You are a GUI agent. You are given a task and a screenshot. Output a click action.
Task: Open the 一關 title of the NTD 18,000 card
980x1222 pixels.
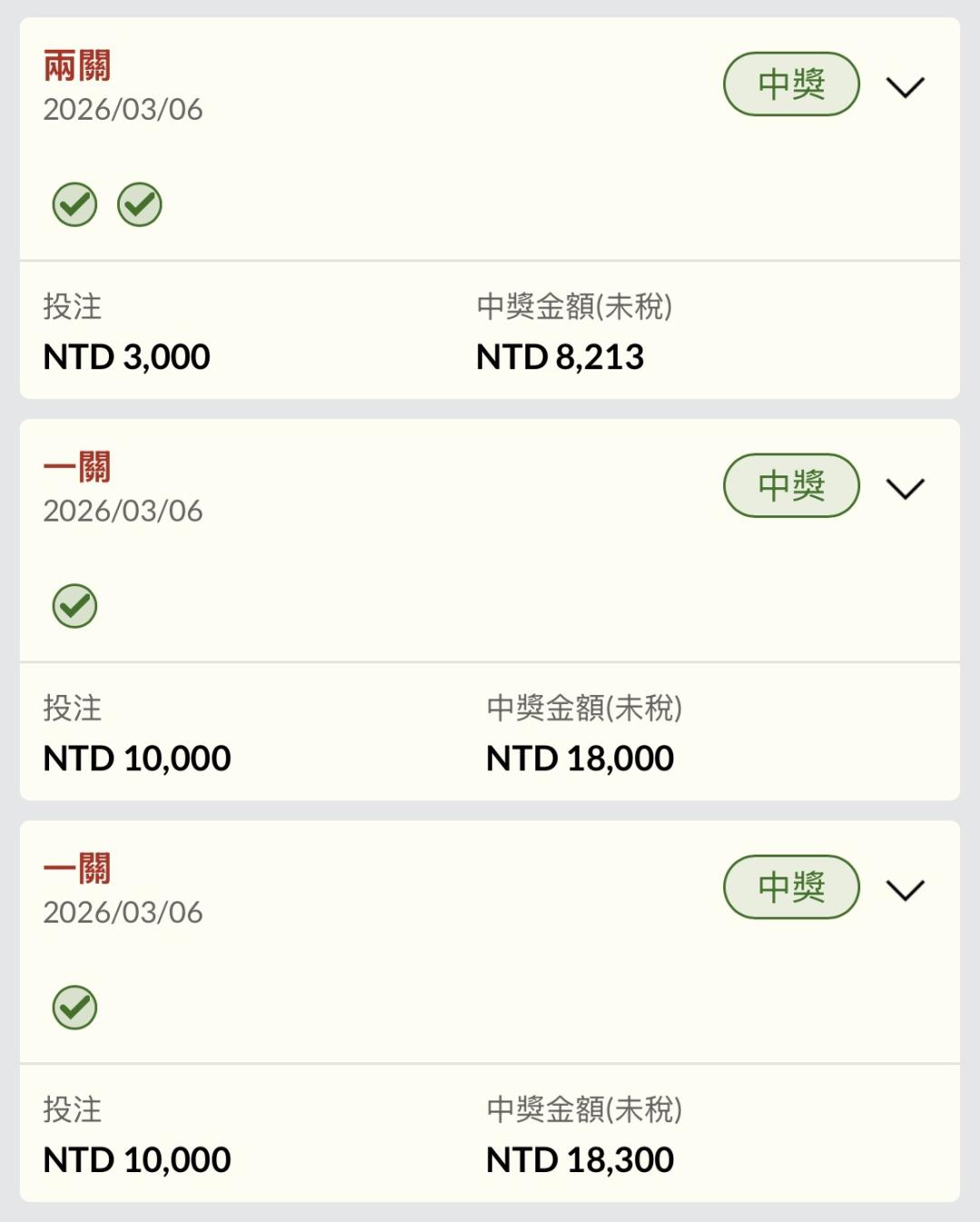tap(77, 468)
